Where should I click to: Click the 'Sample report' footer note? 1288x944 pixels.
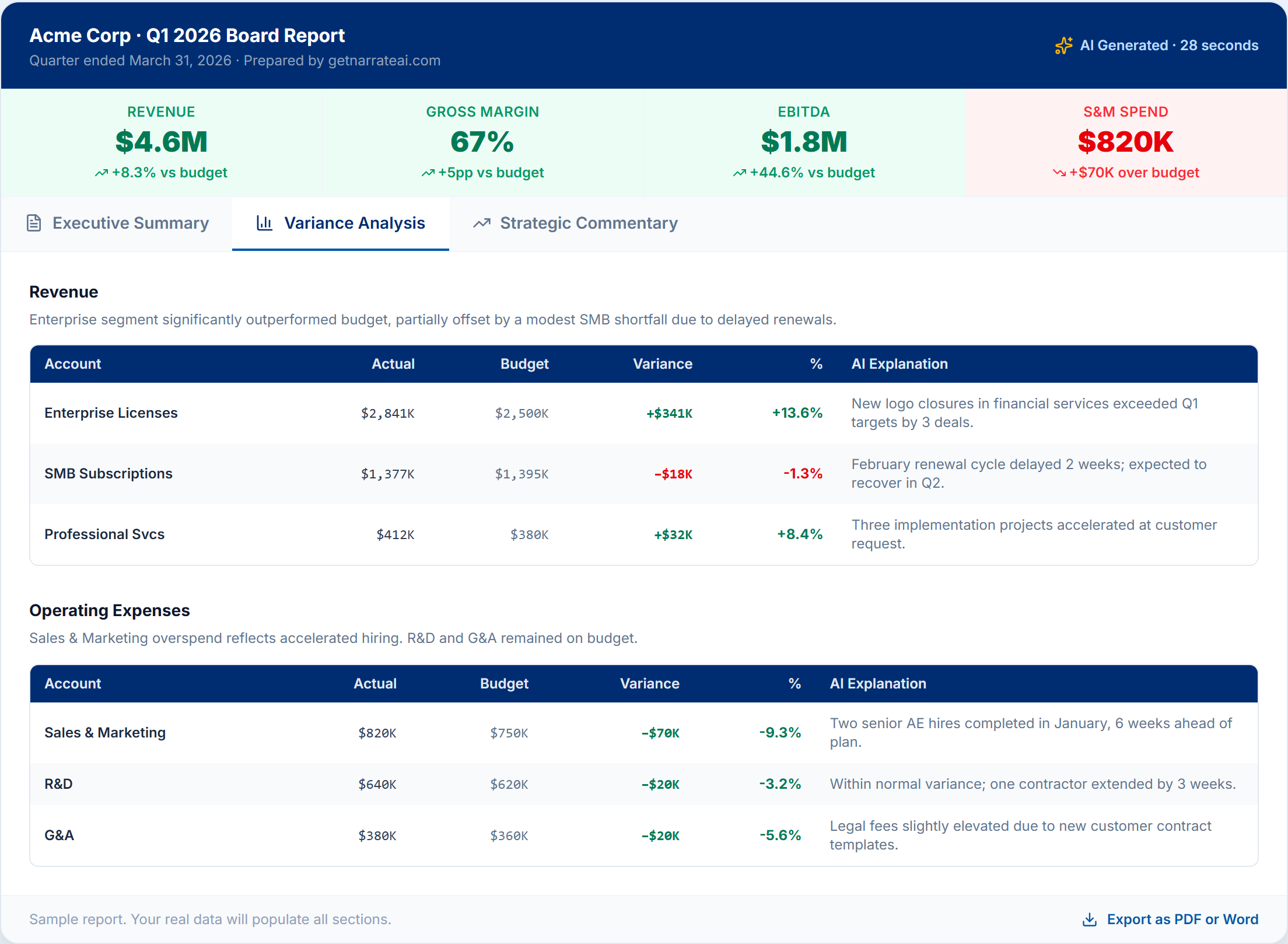210,919
